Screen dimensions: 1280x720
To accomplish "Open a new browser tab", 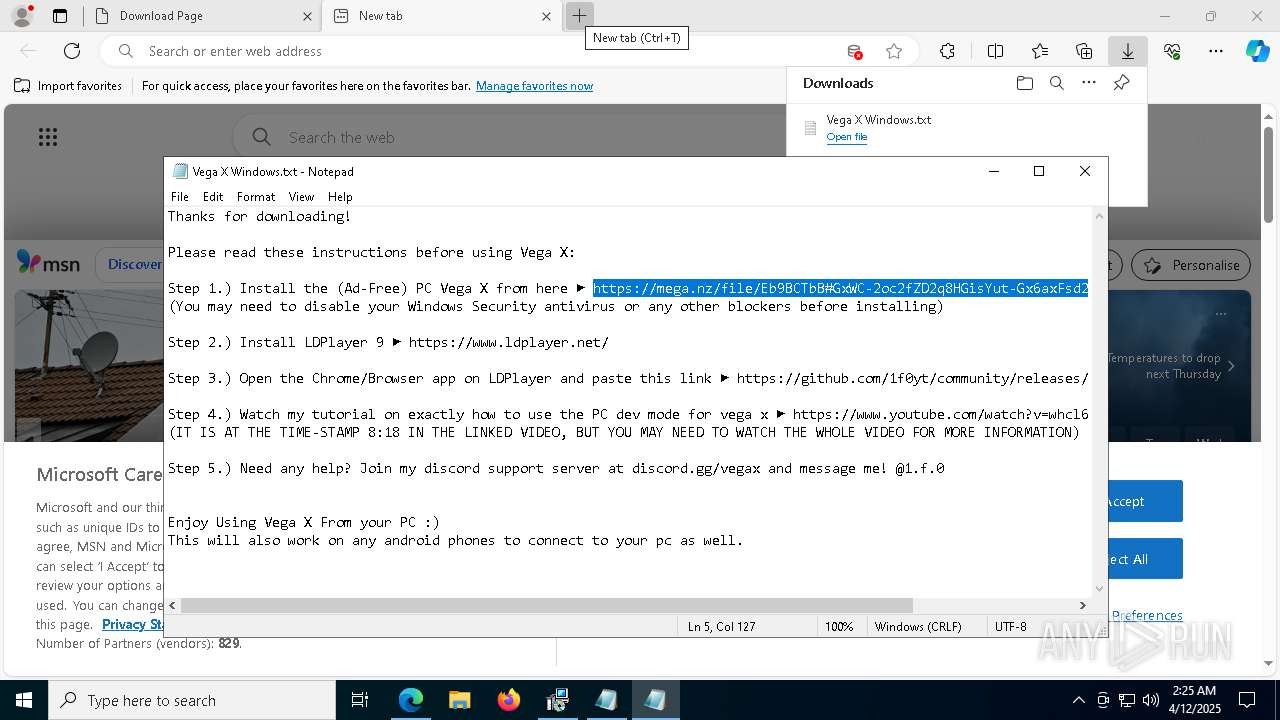I will (579, 16).
